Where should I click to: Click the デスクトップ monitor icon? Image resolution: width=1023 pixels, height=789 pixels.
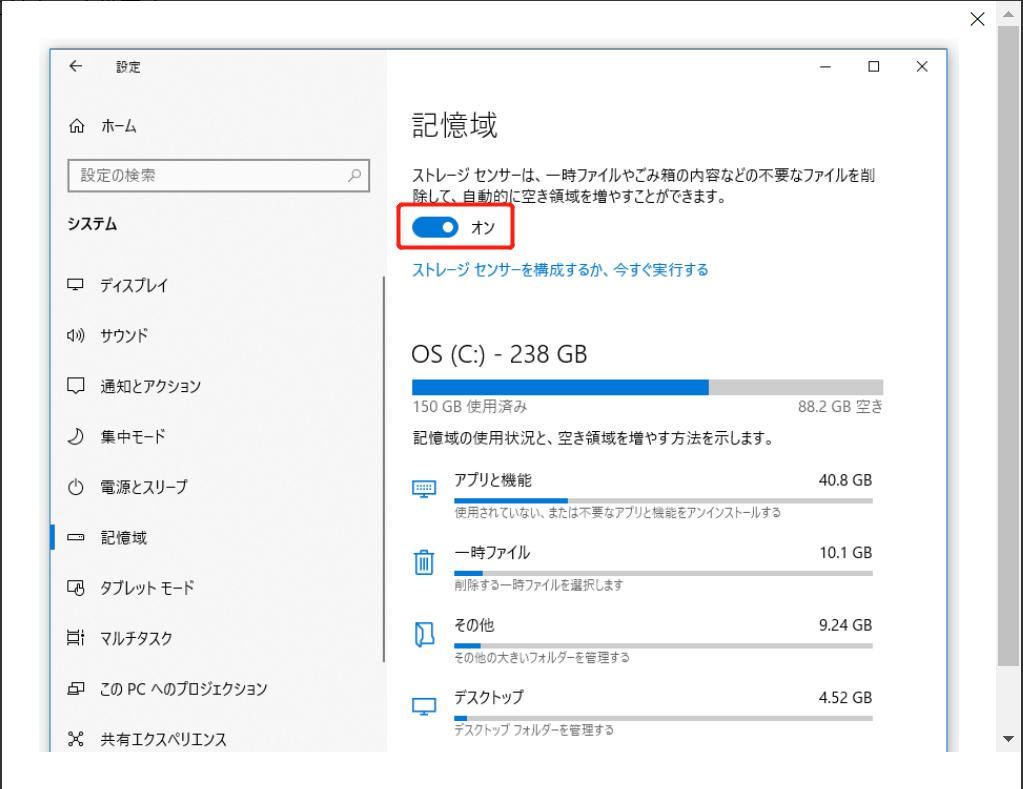pyautogui.click(x=424, y=706)
